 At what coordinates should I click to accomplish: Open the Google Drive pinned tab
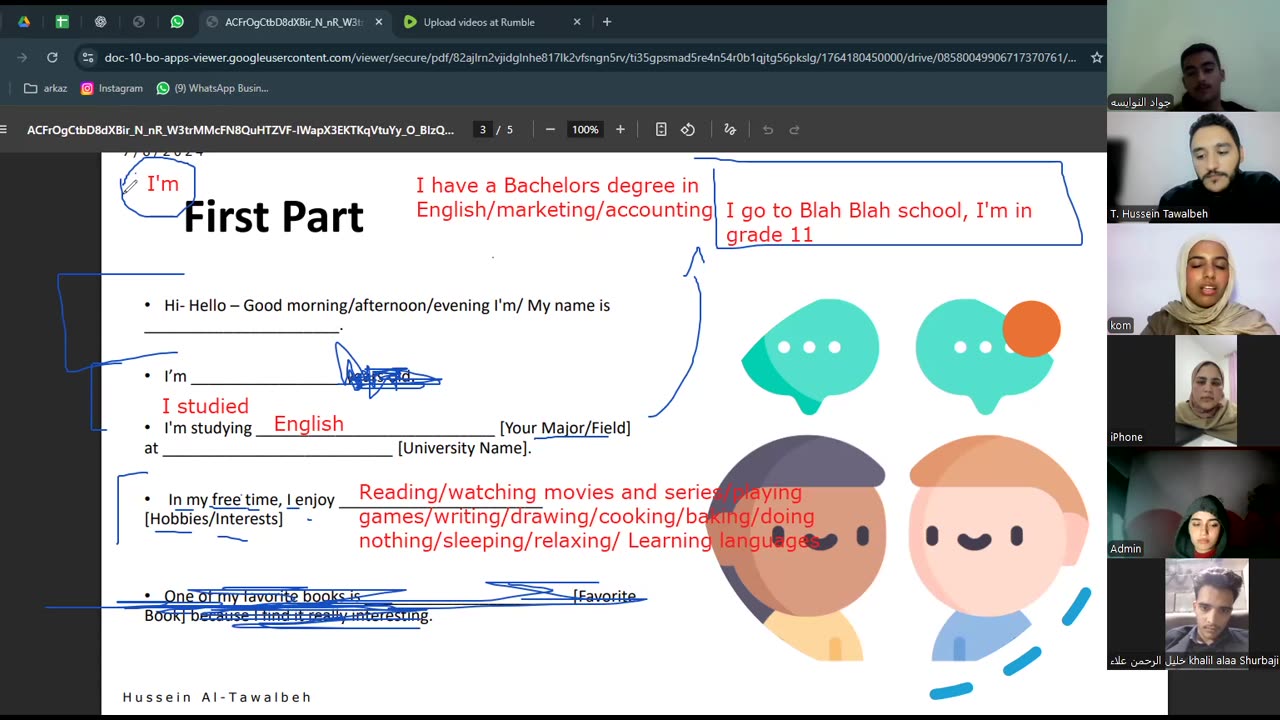(x=23, y=22)
